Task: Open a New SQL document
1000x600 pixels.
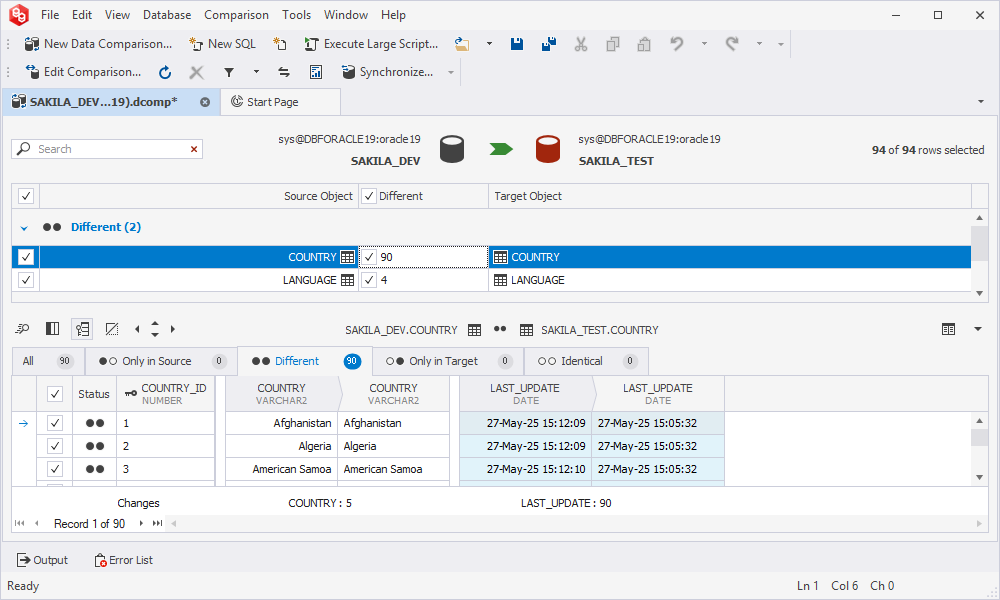Action: tap(223, 44)
